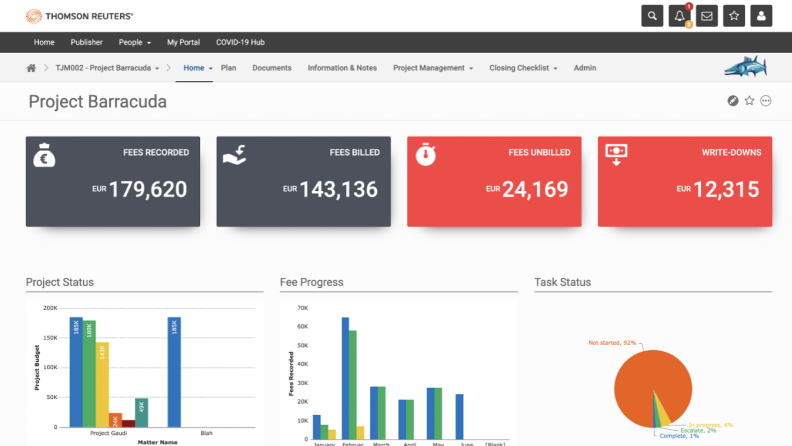The height and width of the screenshot is (446, 792).
Task: Click the search magnifier icon
Action: 652,16
